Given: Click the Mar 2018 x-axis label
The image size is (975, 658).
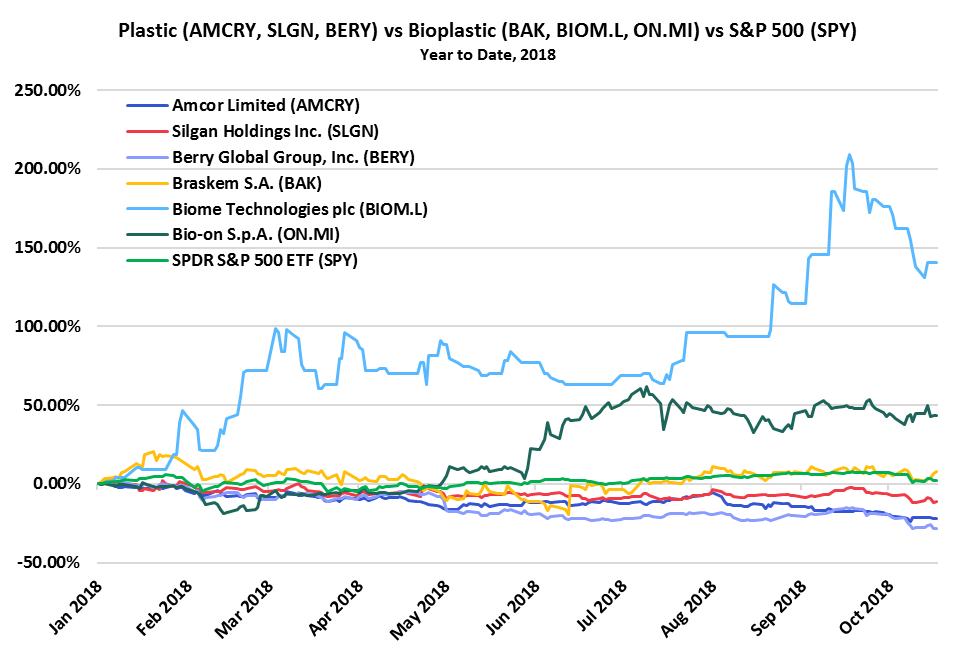Looking at the screenshot, I should coord(244,608).
